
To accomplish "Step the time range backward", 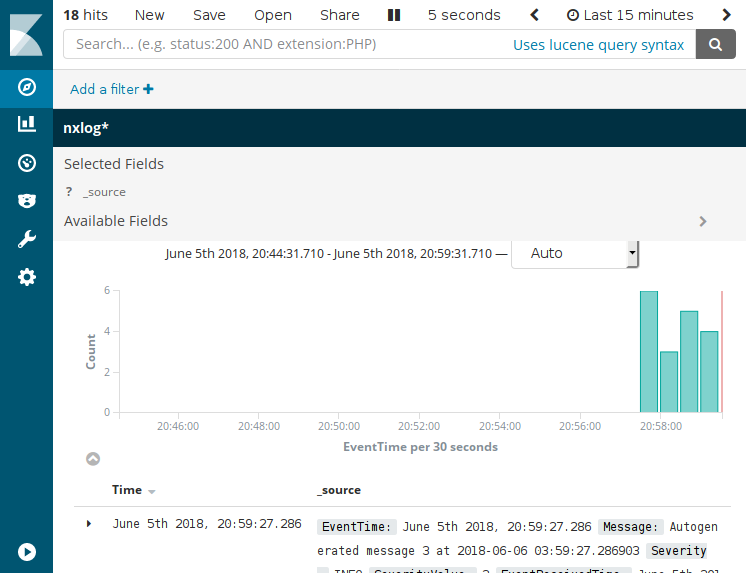I will (534, 15).
